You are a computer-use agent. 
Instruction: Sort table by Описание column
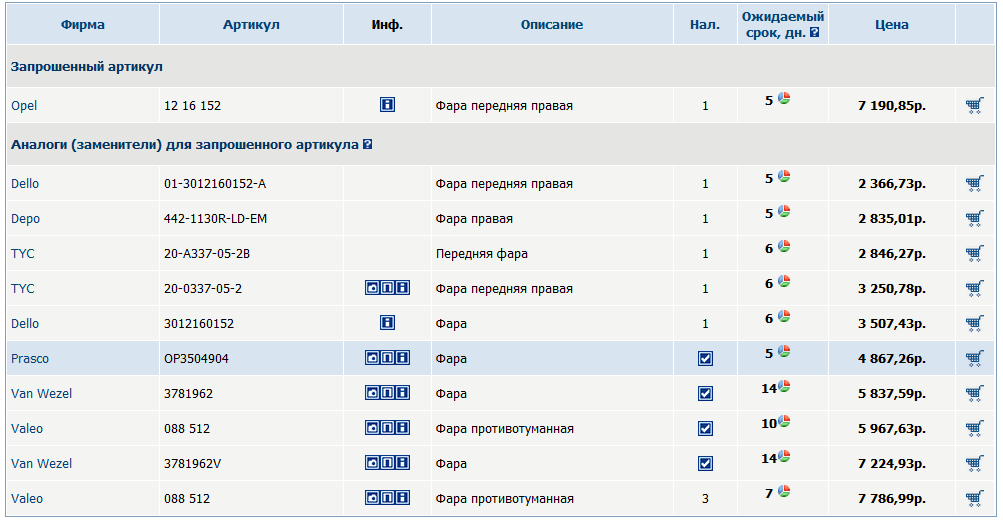551,25
